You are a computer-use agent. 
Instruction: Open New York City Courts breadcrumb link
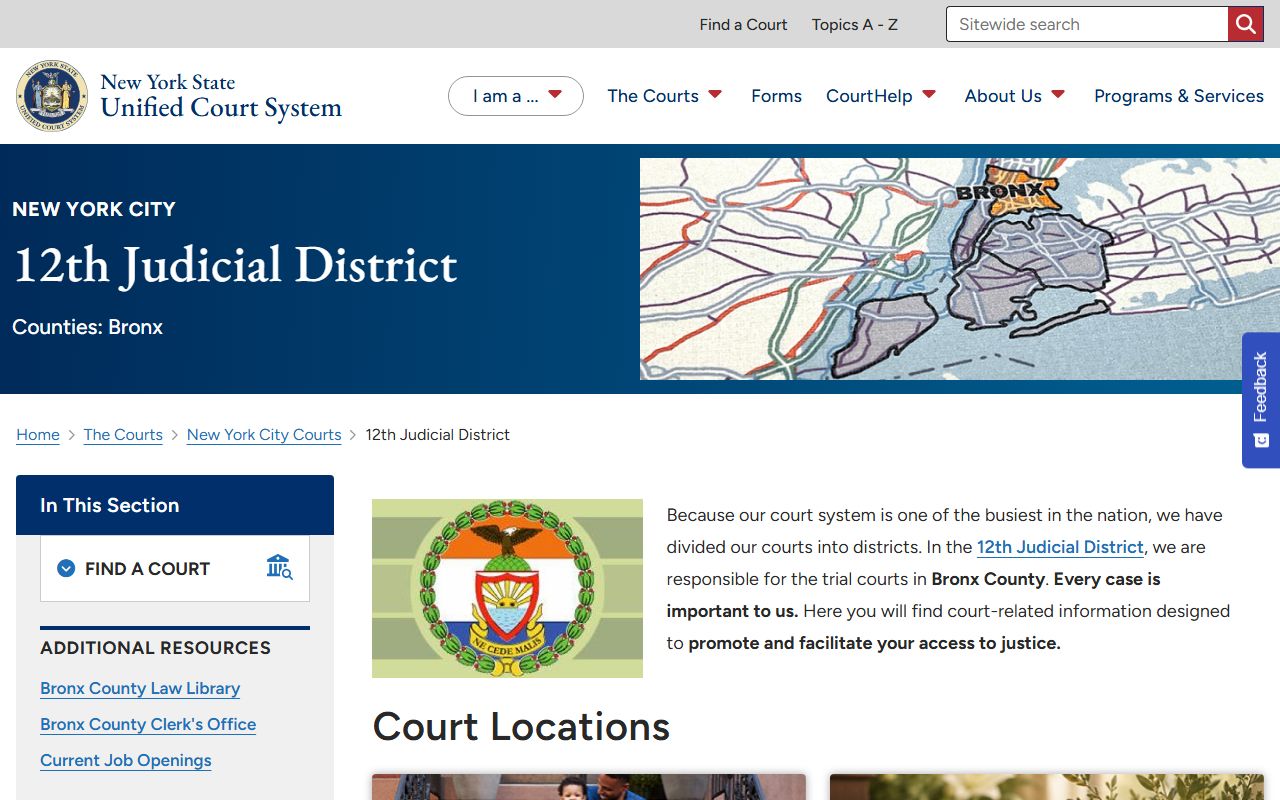[x=264, y=435]
